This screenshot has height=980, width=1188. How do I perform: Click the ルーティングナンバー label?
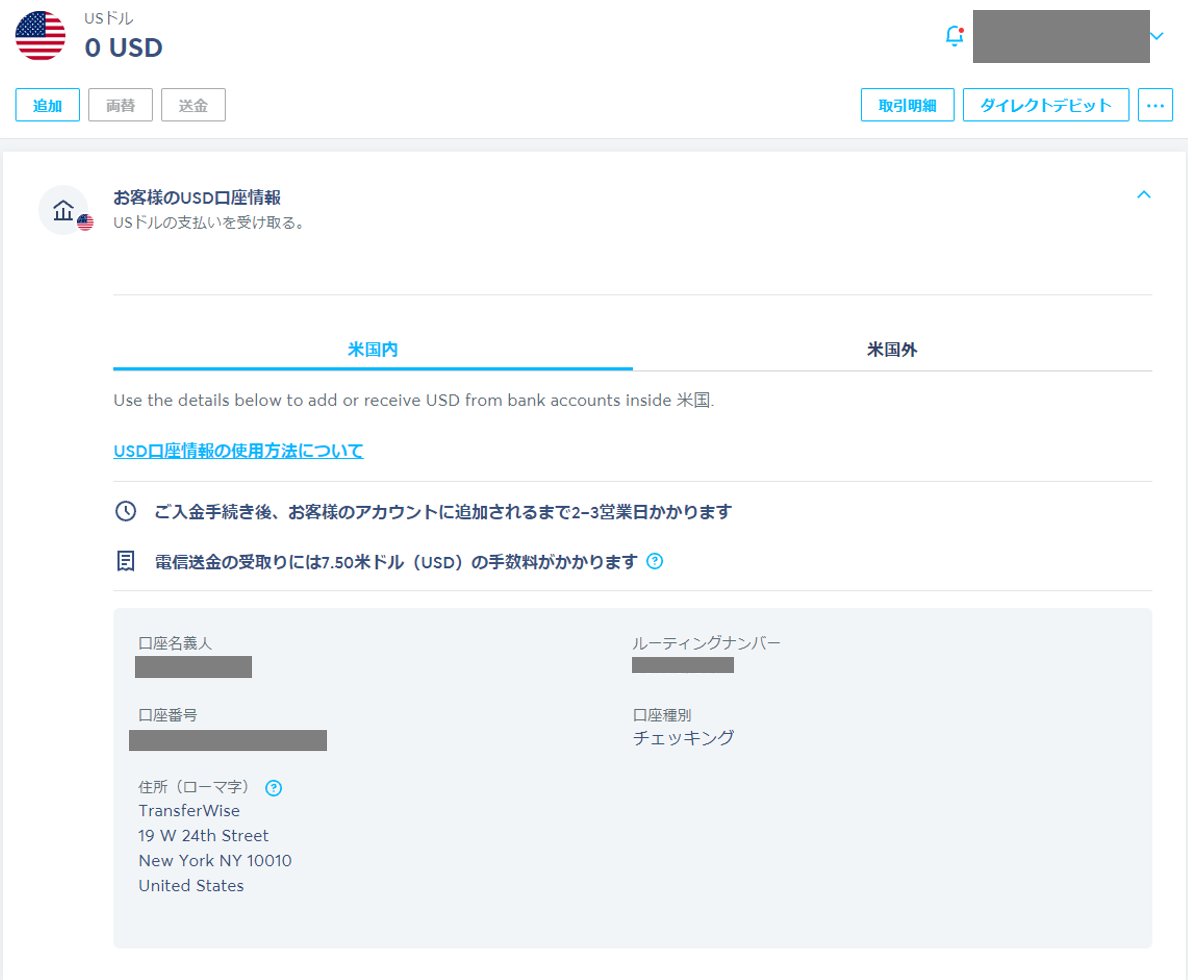click(706, 643)
